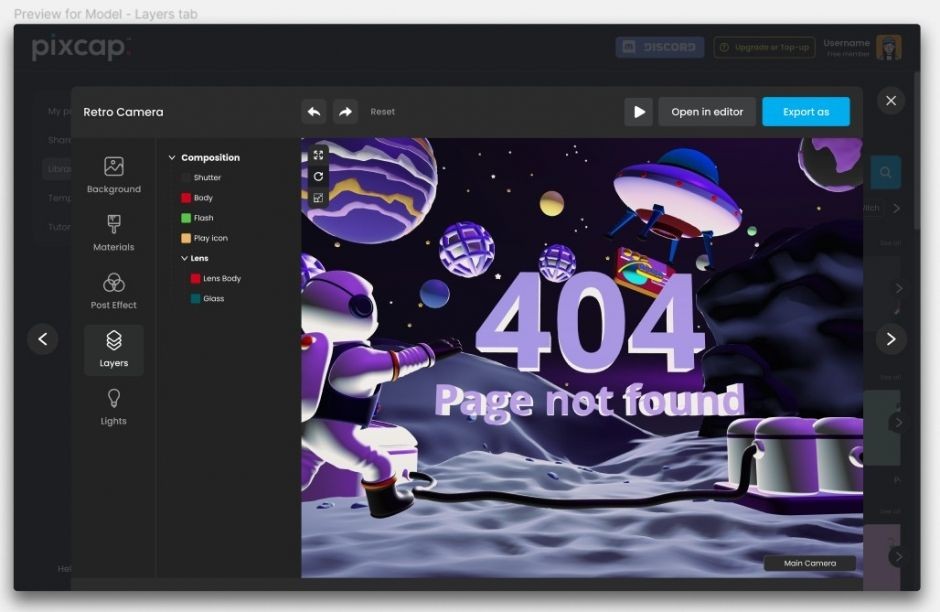Click the refresh view icon in viewport
Screen dimensions: 940x612
point(318,176)
